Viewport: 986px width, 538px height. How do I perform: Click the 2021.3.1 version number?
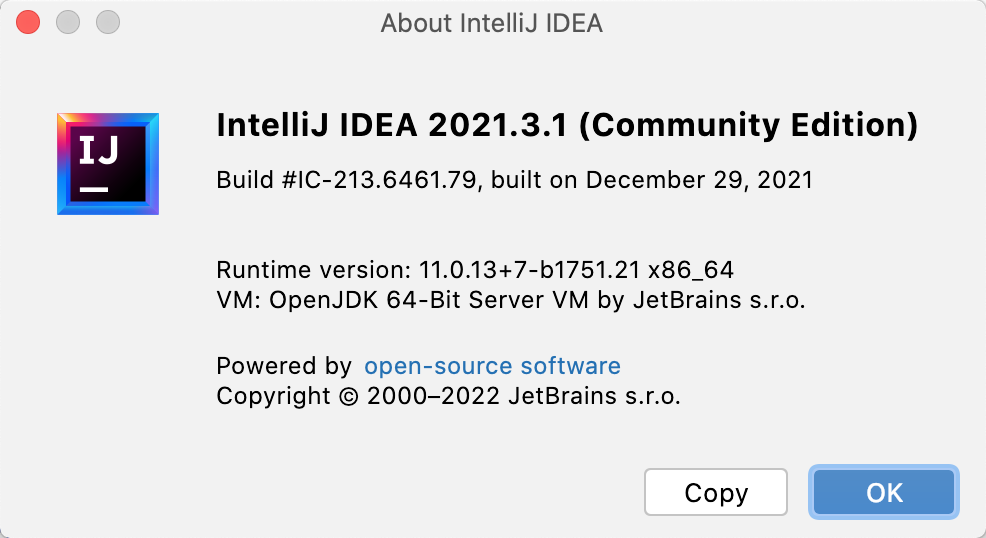pyautogui.click(x=498, y=124)
